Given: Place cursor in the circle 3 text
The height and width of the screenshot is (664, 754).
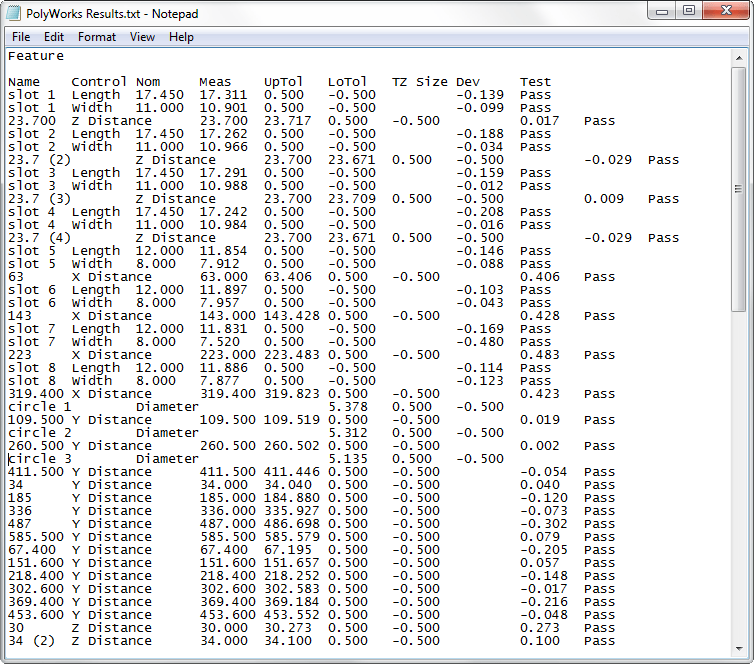Looking at the screenshot, I should [x=39, y=459].
